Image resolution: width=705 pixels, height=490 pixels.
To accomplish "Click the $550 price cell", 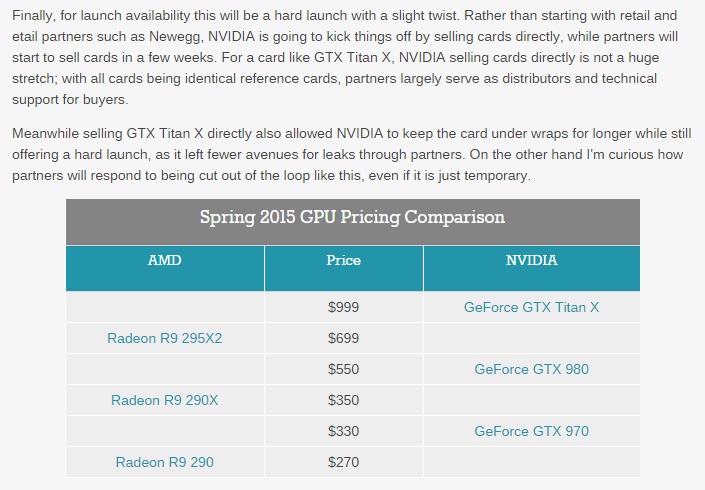I will 343,370.
